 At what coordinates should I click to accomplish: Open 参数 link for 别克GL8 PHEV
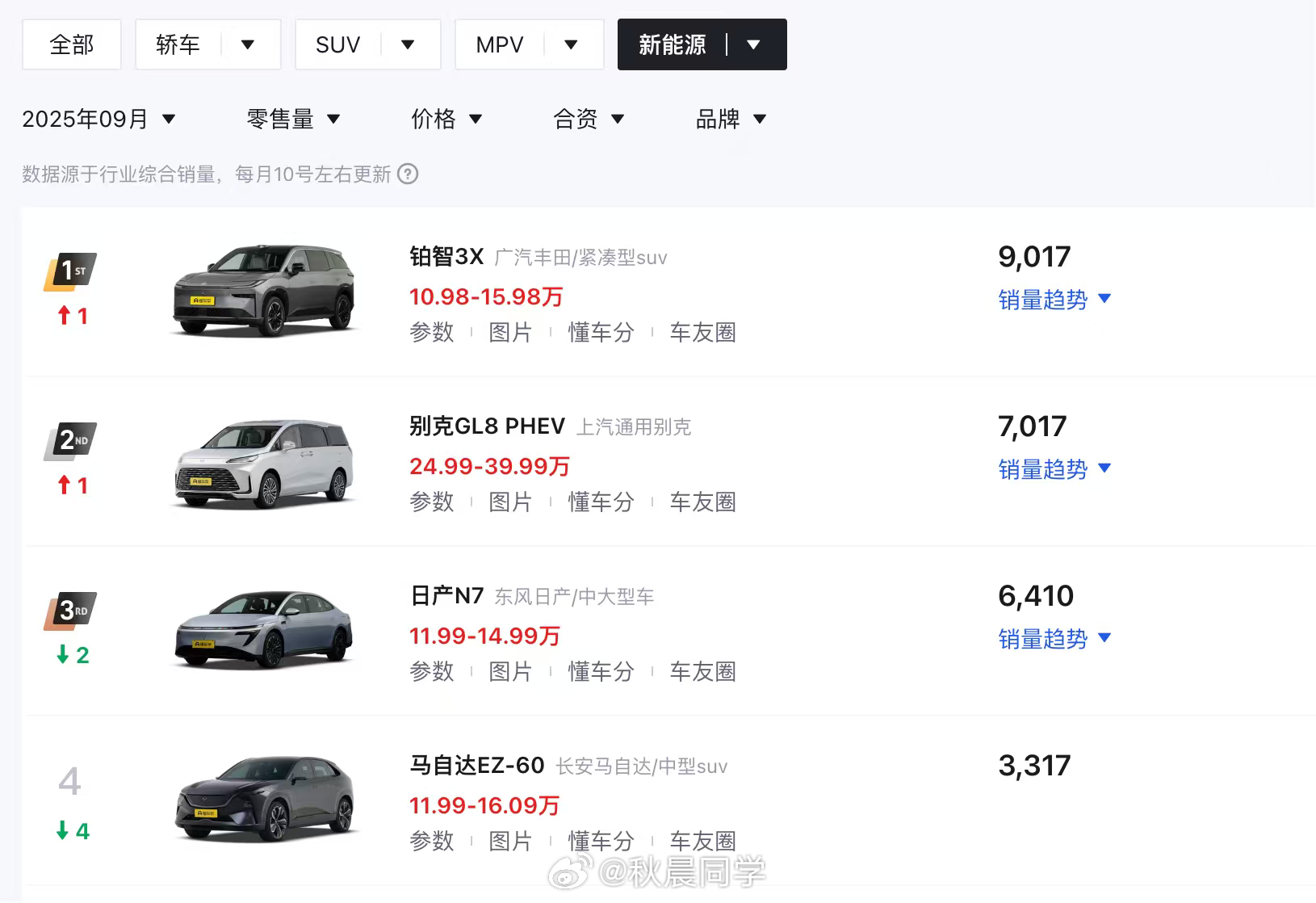coord(432,502)
